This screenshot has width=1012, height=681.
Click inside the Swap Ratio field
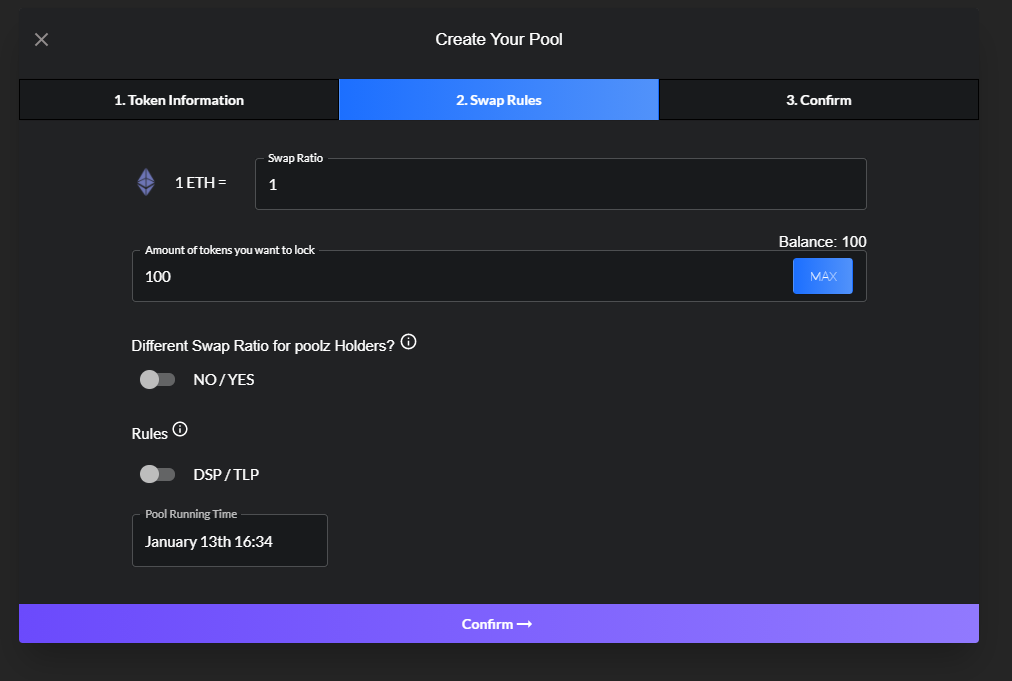[x=560, y=184]
